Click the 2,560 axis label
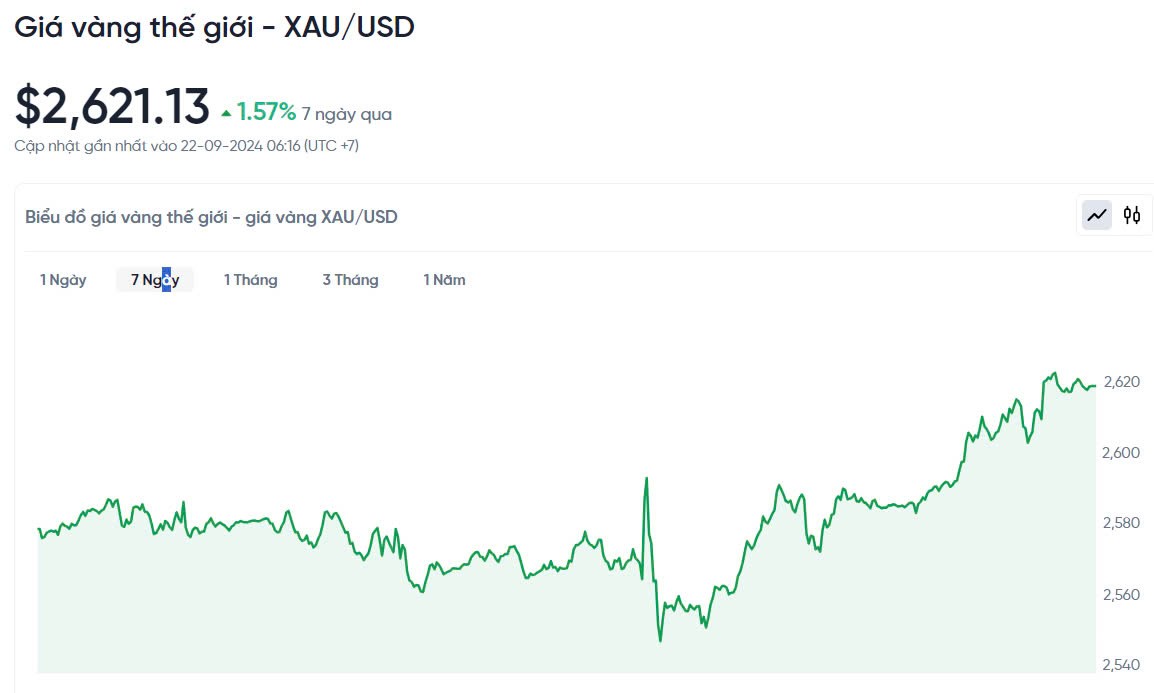Viewport: 1154px width, 693px height. (x=1121, y=595)
